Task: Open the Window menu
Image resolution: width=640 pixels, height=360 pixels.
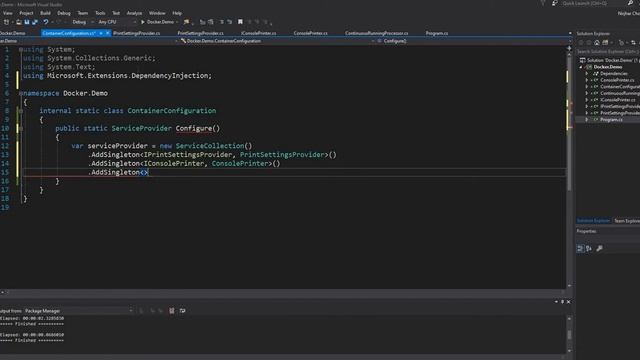Action: (157, 13)
